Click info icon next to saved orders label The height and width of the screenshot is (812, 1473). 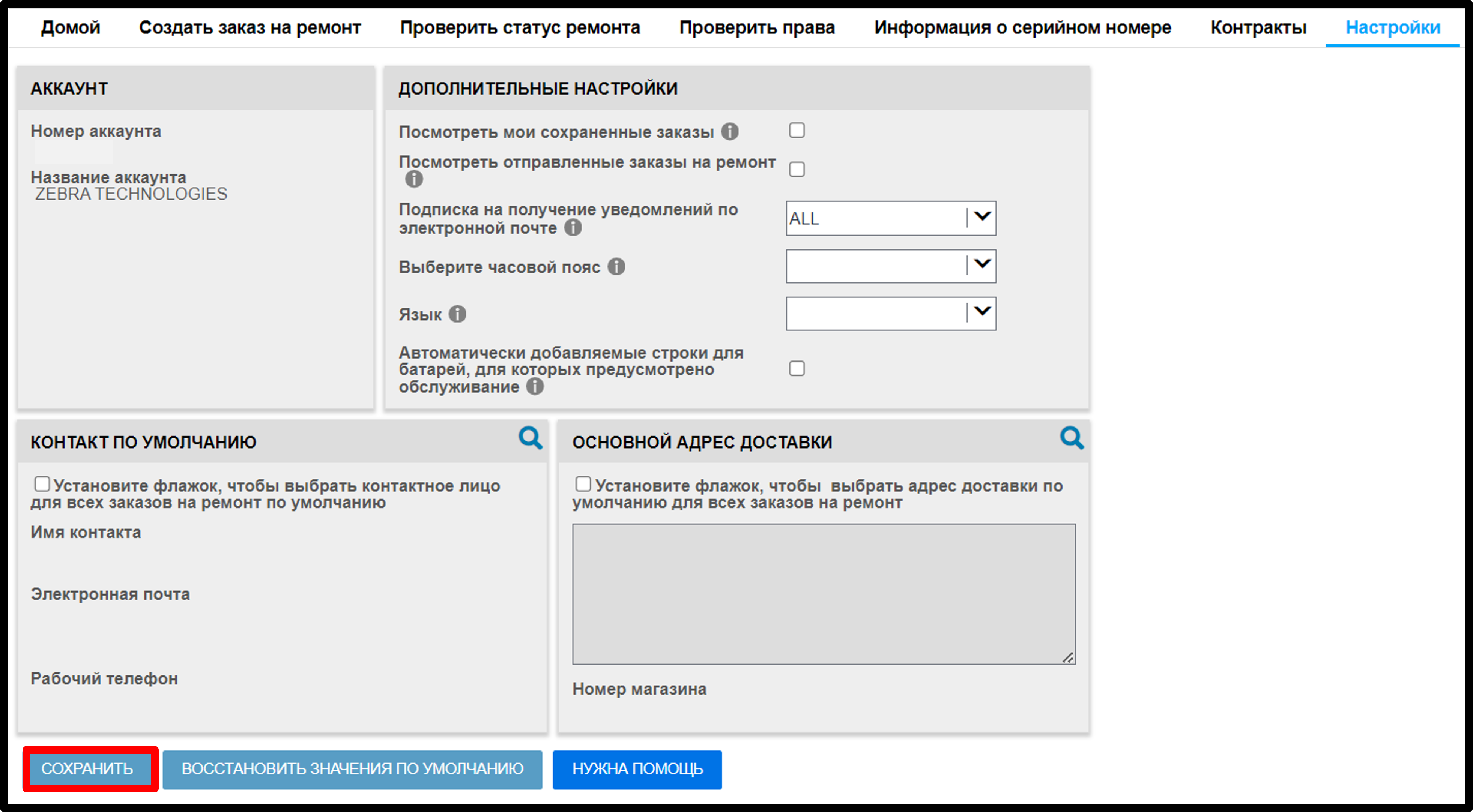730,132
